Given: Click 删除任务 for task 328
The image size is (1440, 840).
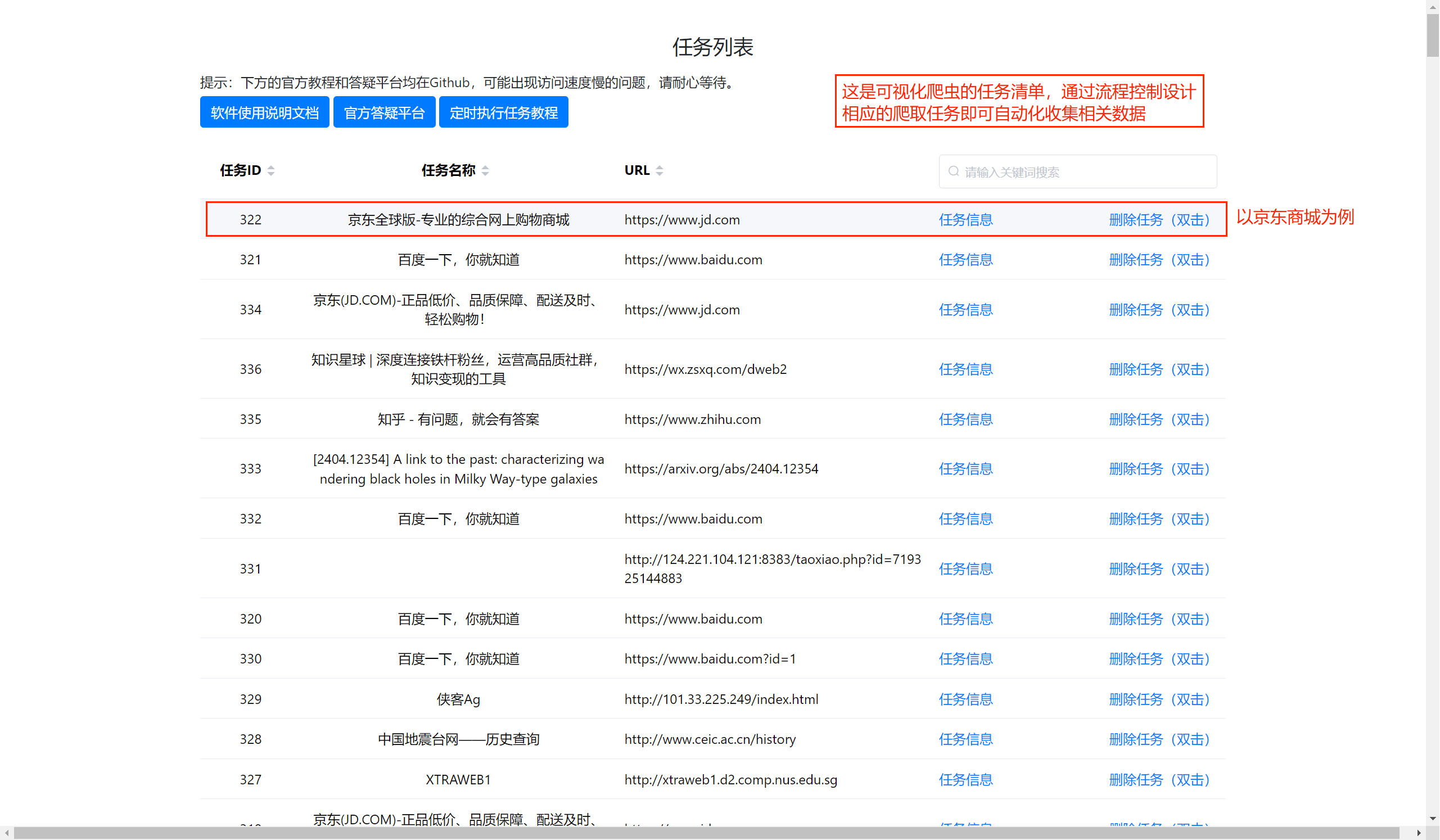Looking at the screenshot, I should pyautogui.click(x=1159, y=739).
